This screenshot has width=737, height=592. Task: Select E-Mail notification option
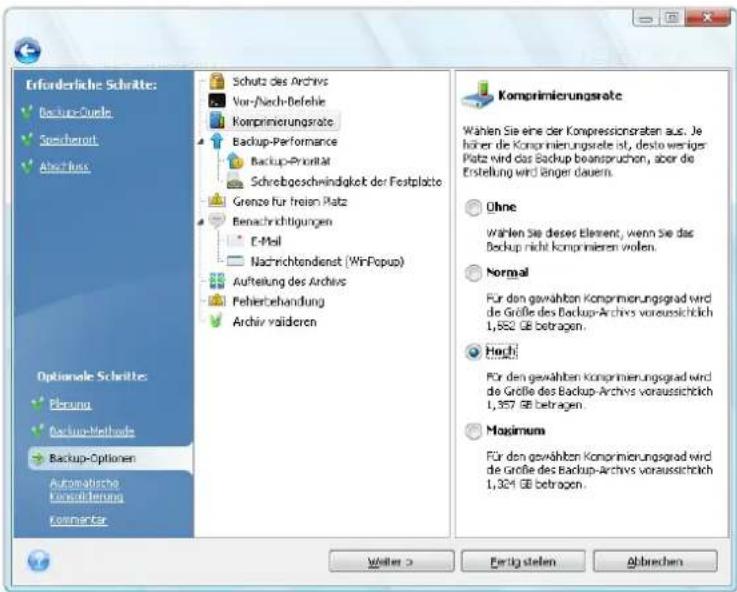(x=266, y=241)
